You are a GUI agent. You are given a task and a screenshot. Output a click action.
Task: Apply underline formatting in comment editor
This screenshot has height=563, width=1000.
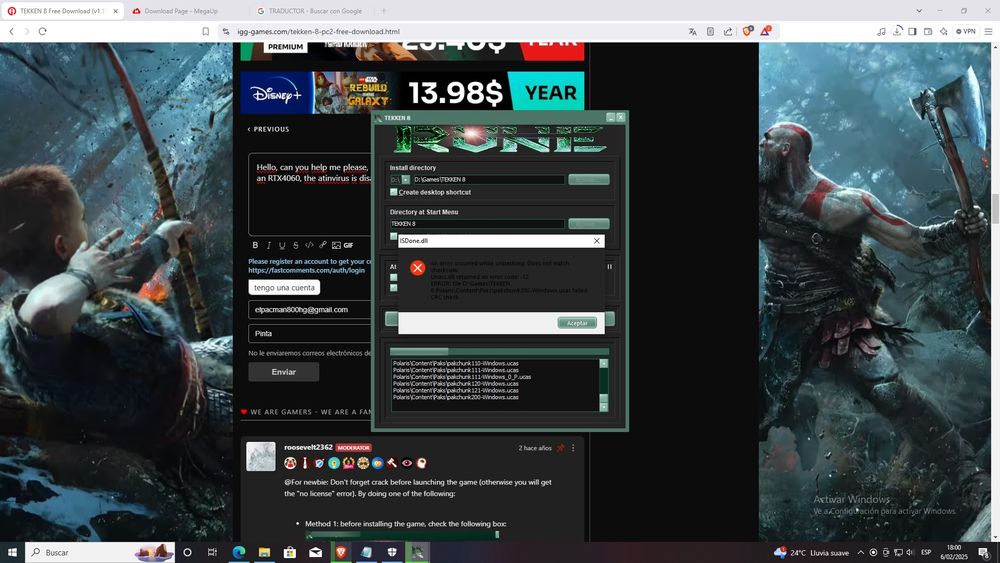[282, 245]
